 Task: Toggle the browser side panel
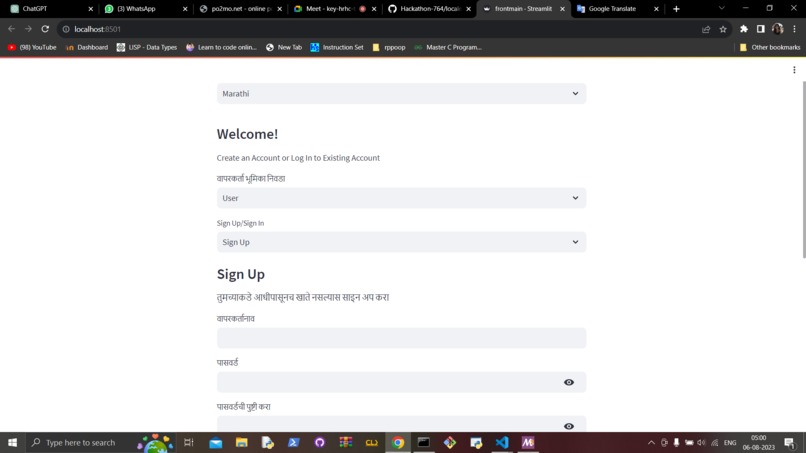coord(760,29)
